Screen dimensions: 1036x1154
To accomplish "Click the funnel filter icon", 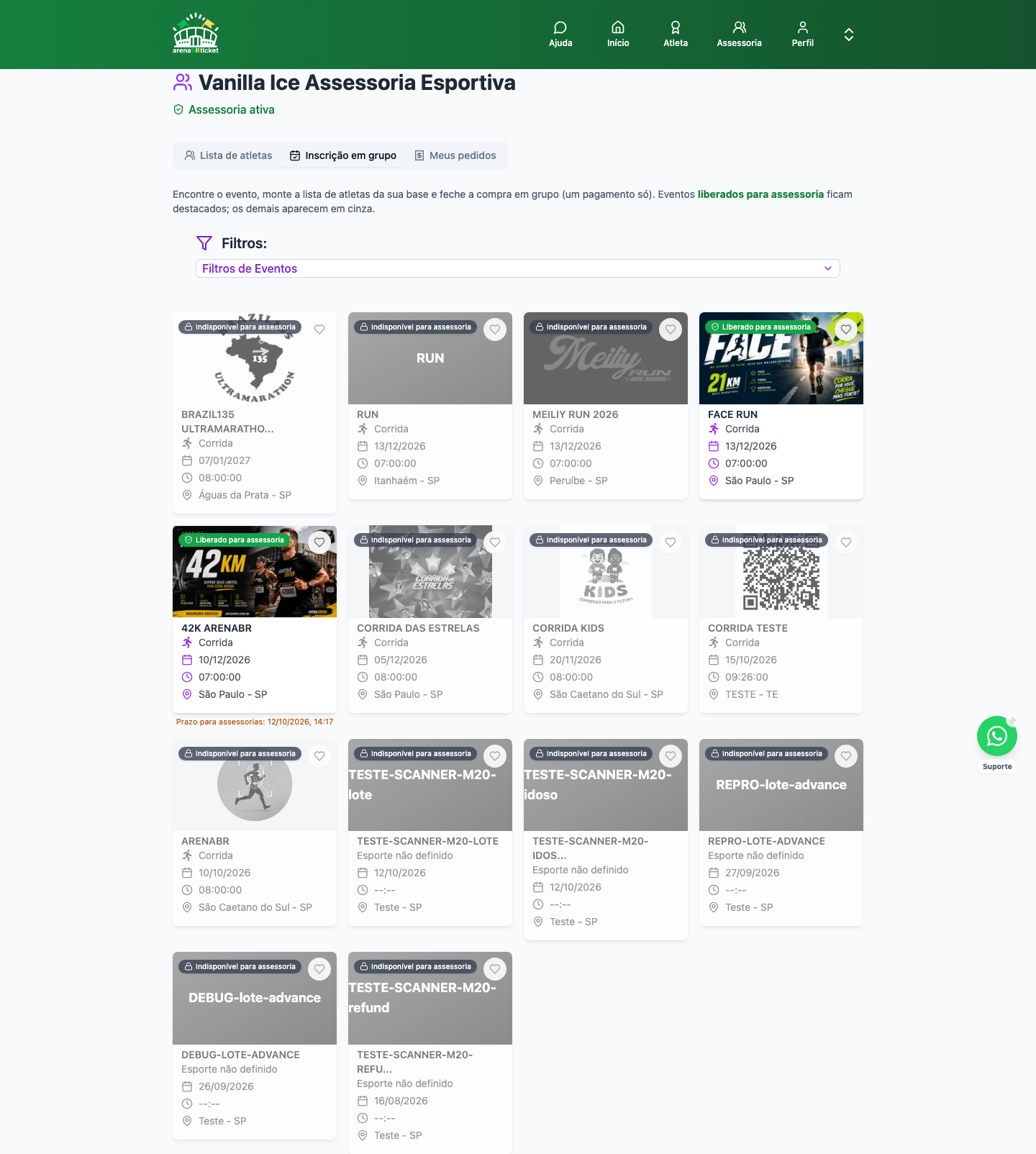I will click(204, 243).
